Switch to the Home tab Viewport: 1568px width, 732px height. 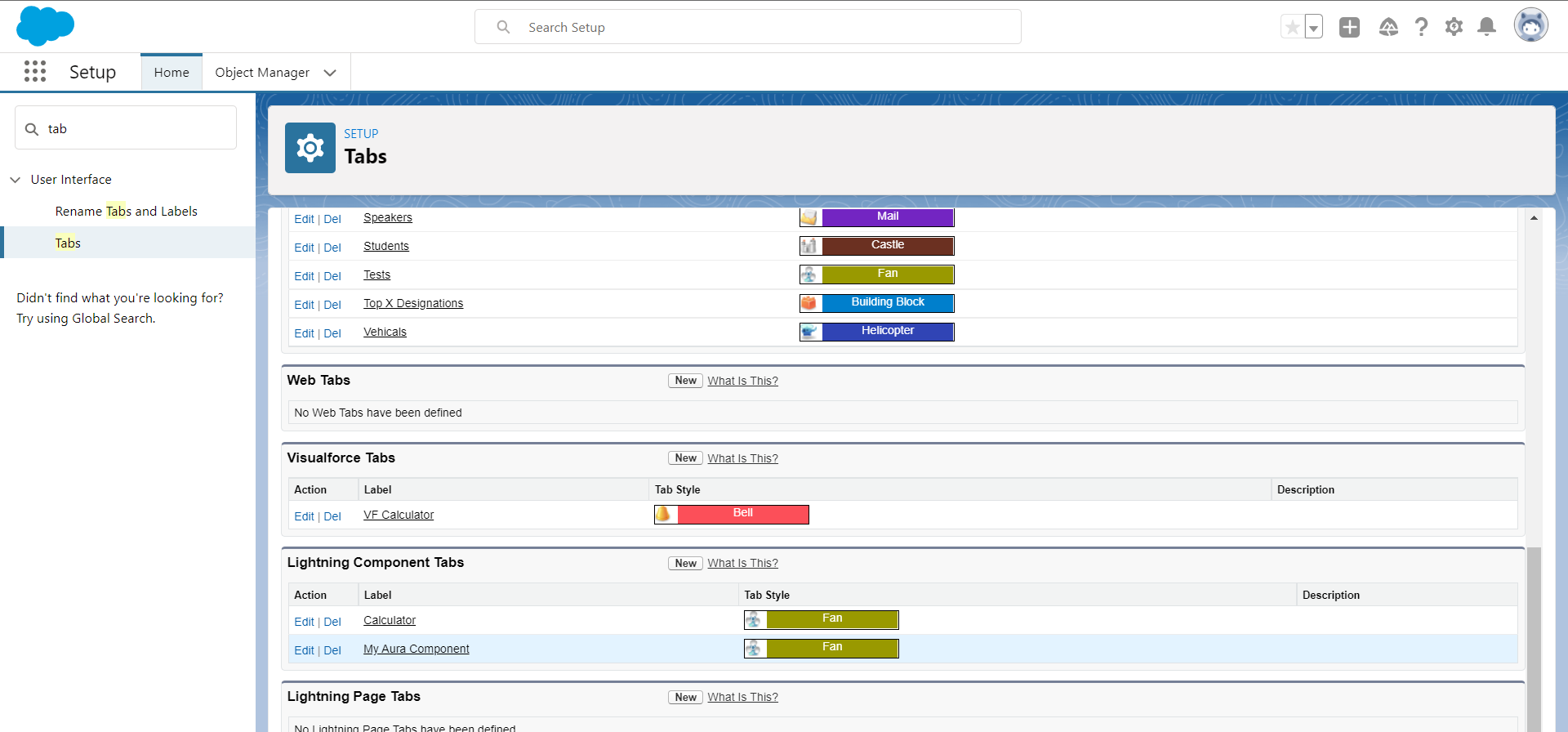point(171,73)
